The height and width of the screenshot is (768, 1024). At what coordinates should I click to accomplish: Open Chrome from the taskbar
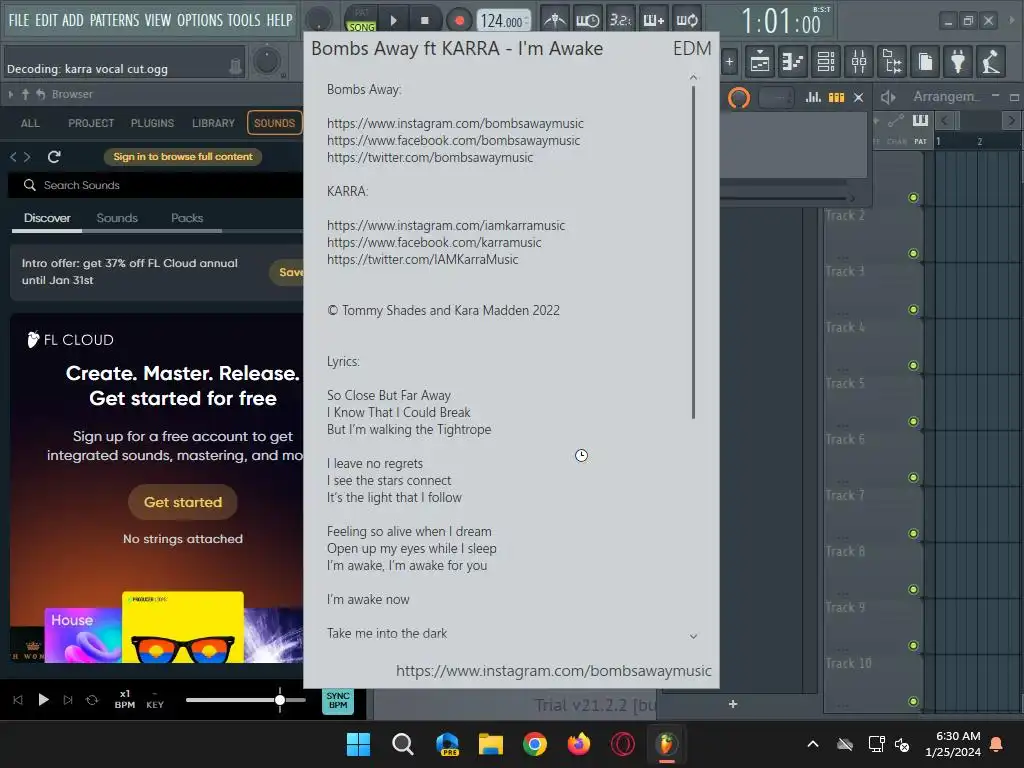click(535, 744)
